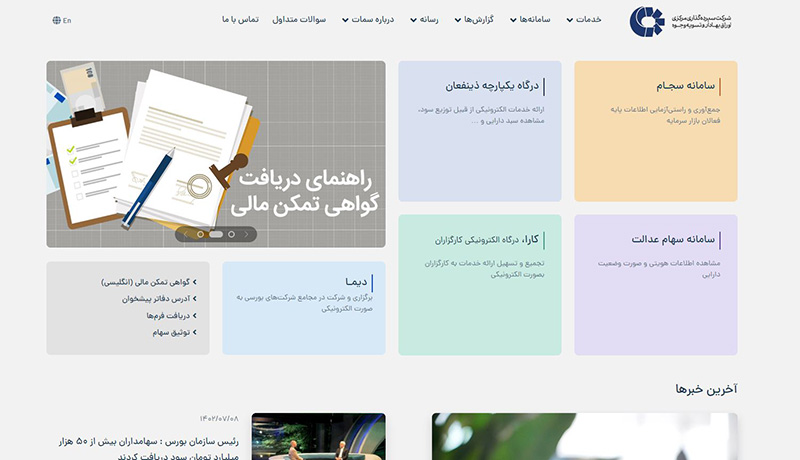This screenshot has width=800, height=460.
Task: Expand the سامانه‌ها dropdown arrow
Action: coord(513,20)
